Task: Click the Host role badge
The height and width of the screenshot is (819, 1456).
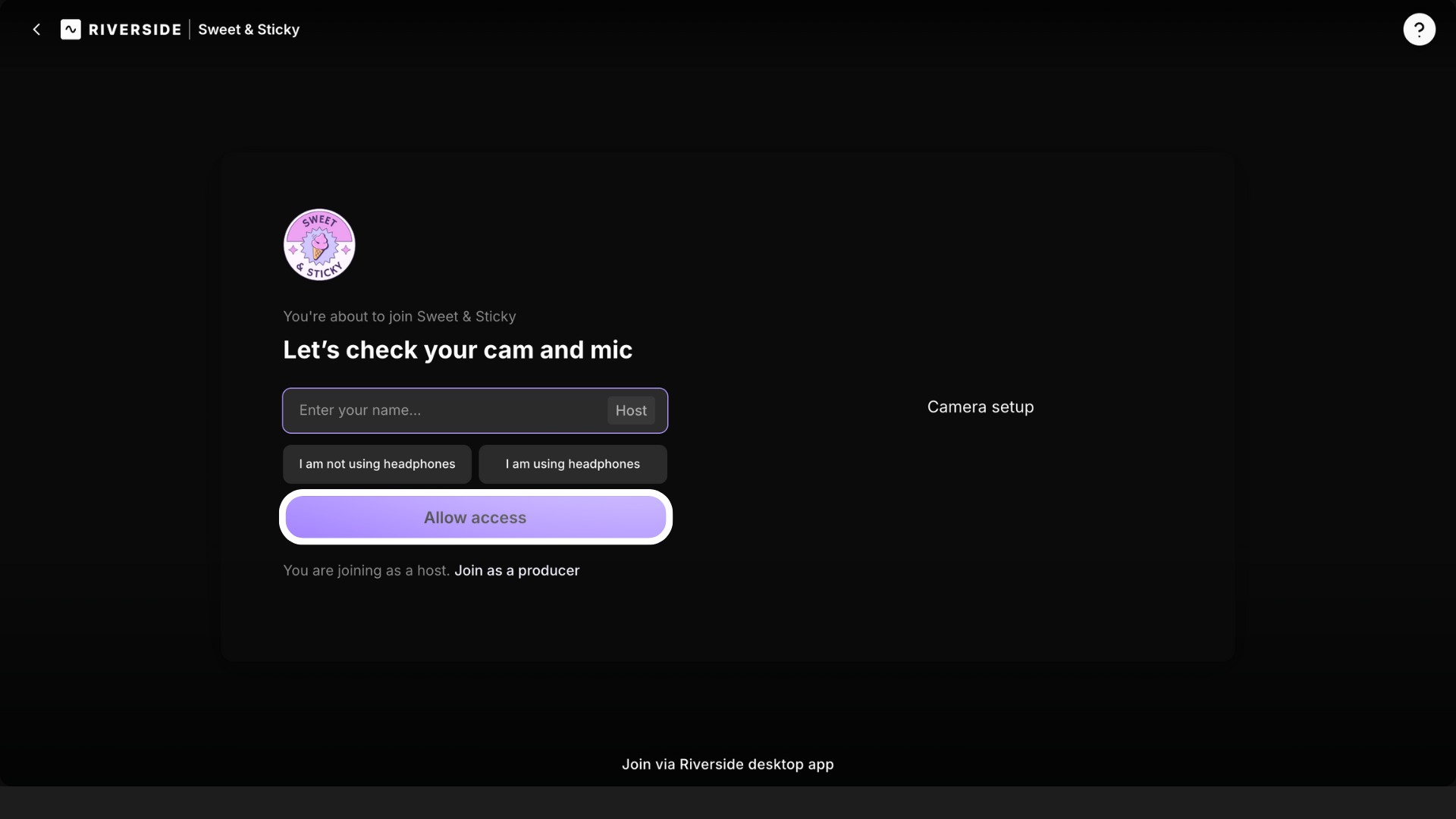Action: point(631,410)
